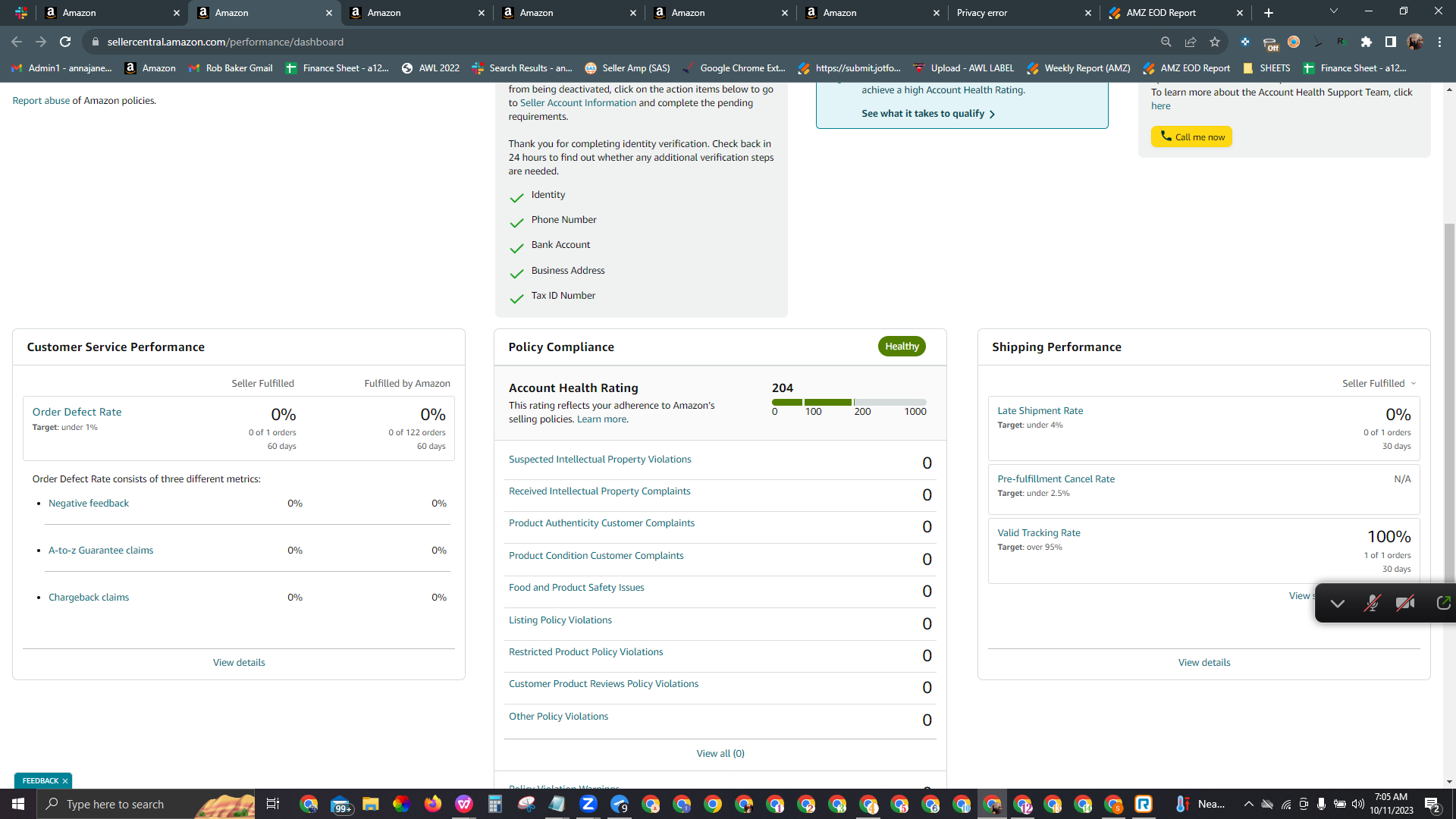Viewport: 1456px width, 819px height.
Task: Click the Call me now button
Action: coord(1191,136)
